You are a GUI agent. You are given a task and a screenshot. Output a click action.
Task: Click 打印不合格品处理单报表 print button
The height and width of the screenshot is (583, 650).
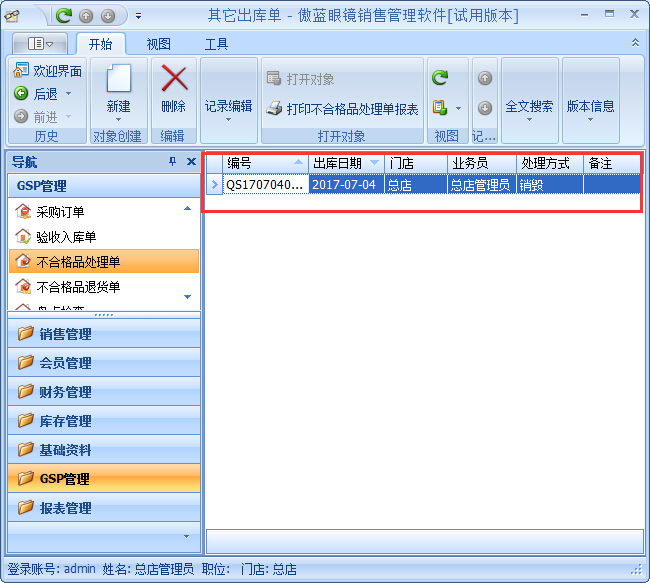(x=342, y=109)
